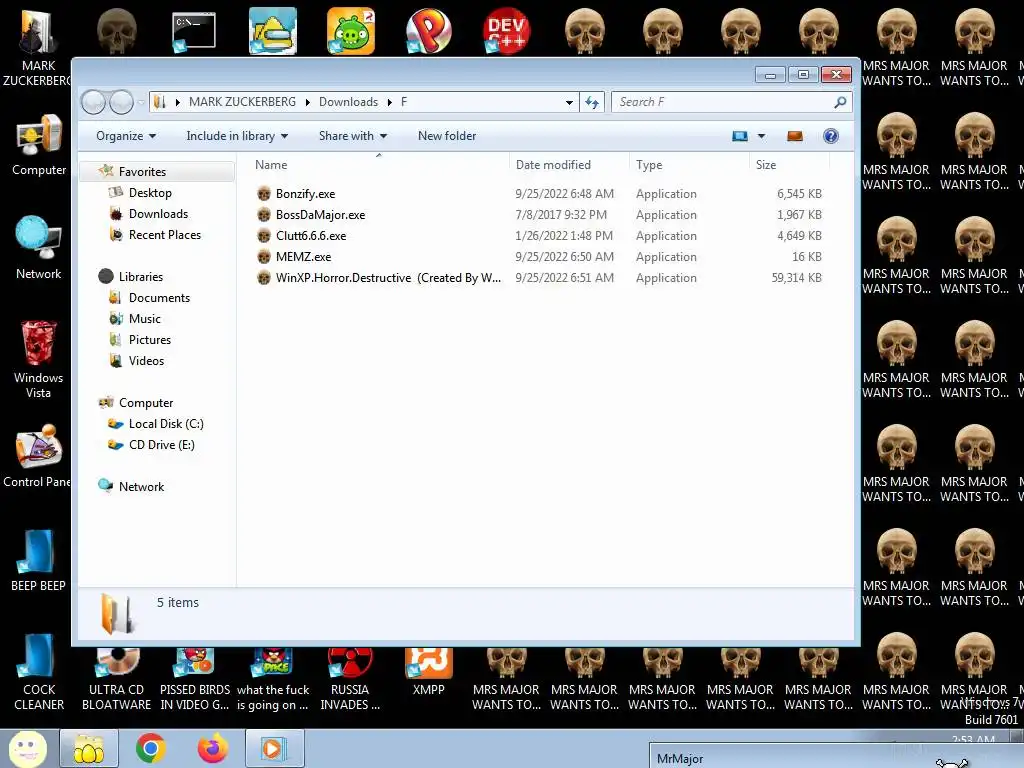Image resolution: width=1024 pixels, height=768 pixels.
Task: Select BossDaMajor.exe file icon
Action: [x=264, y=215]
